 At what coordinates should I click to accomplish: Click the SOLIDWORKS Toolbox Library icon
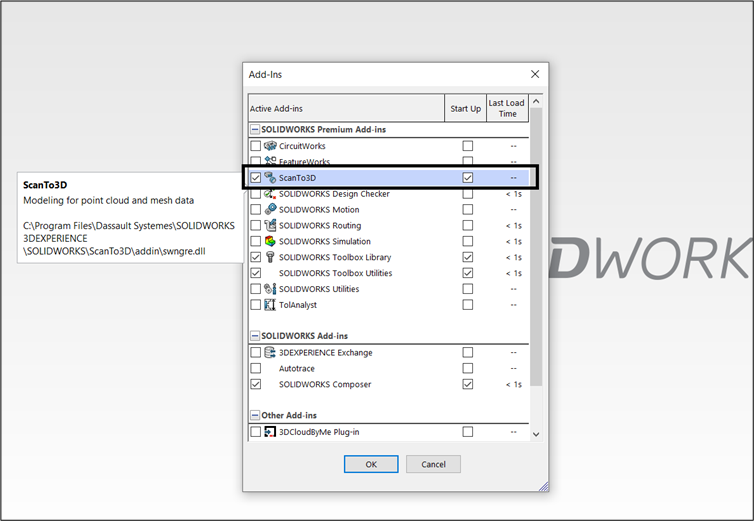[x=270, y=257]
